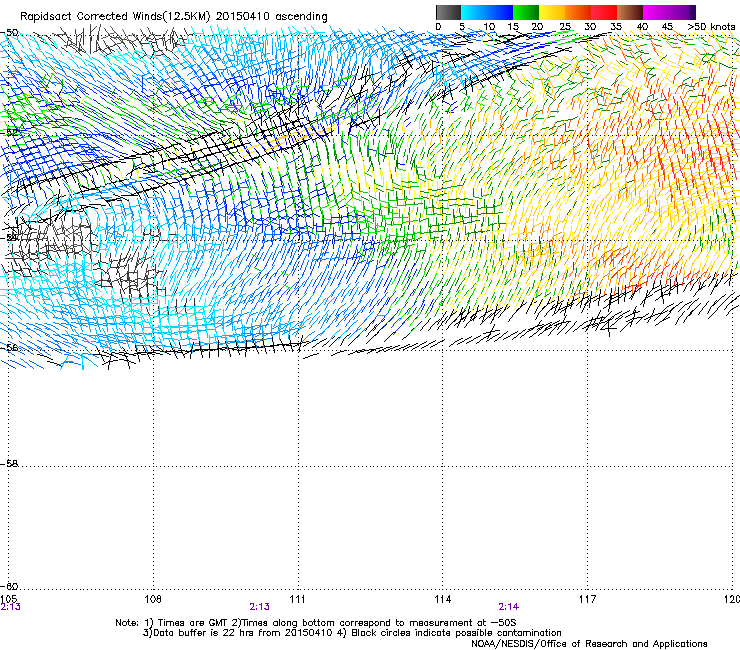The width and height of the screenshot is (740, 650).
Task: Click the legend label '25' knots
Action: pyautogui.click(x=565, y=27)
